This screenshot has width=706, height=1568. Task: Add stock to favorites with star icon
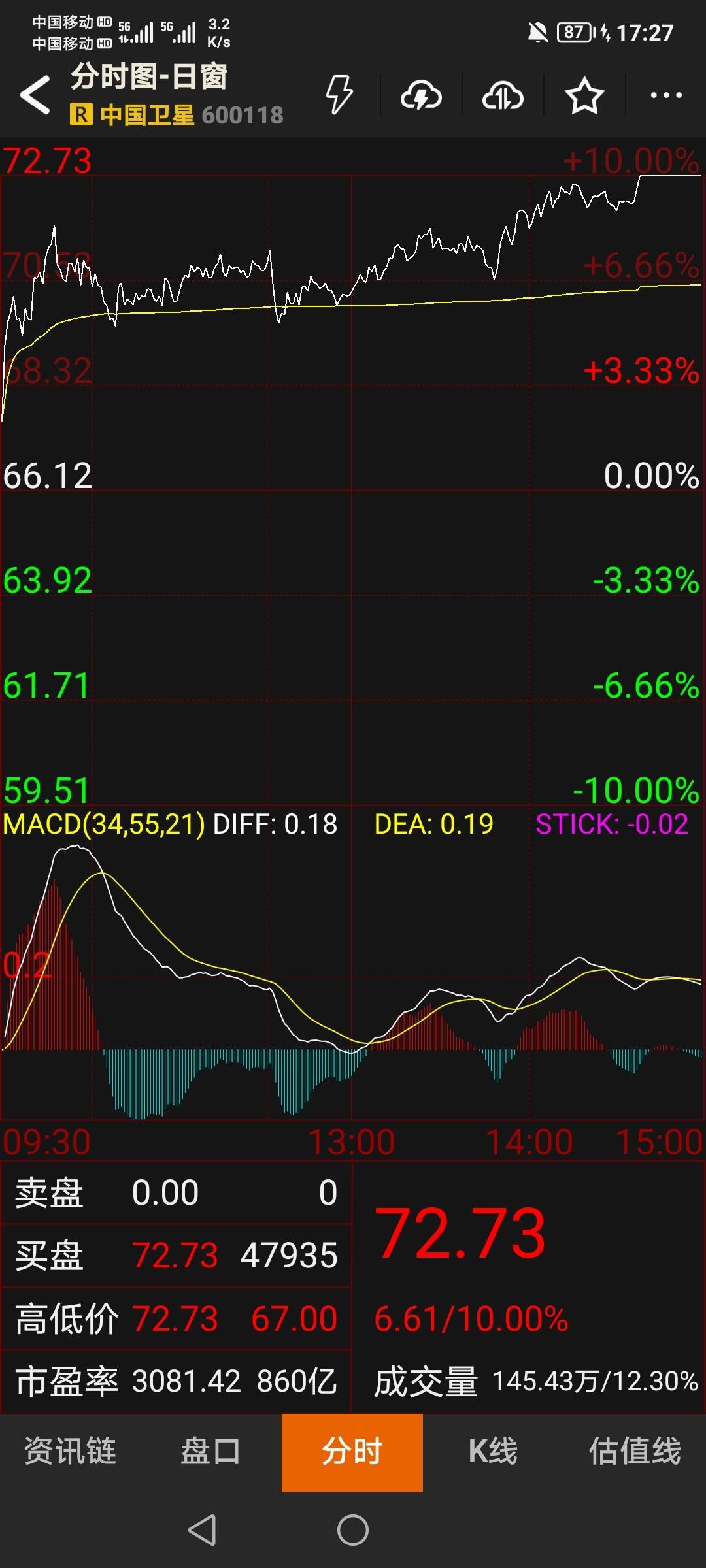coord(584,96)
